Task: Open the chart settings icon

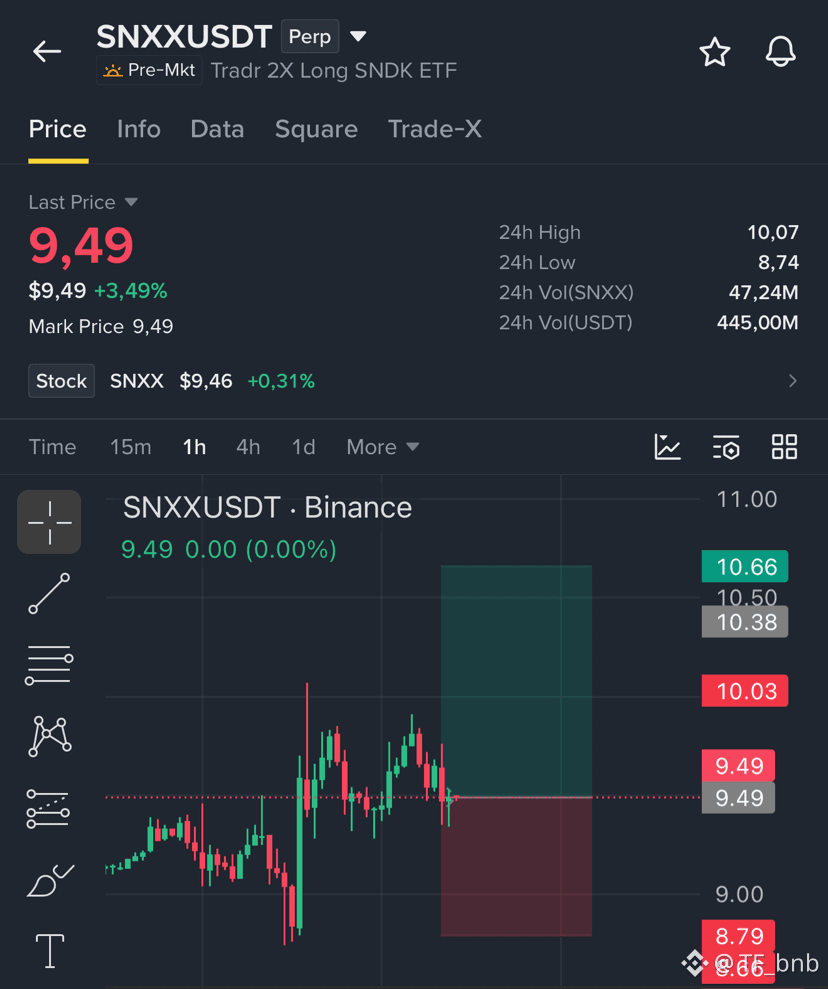Action: tap(726, 447)
